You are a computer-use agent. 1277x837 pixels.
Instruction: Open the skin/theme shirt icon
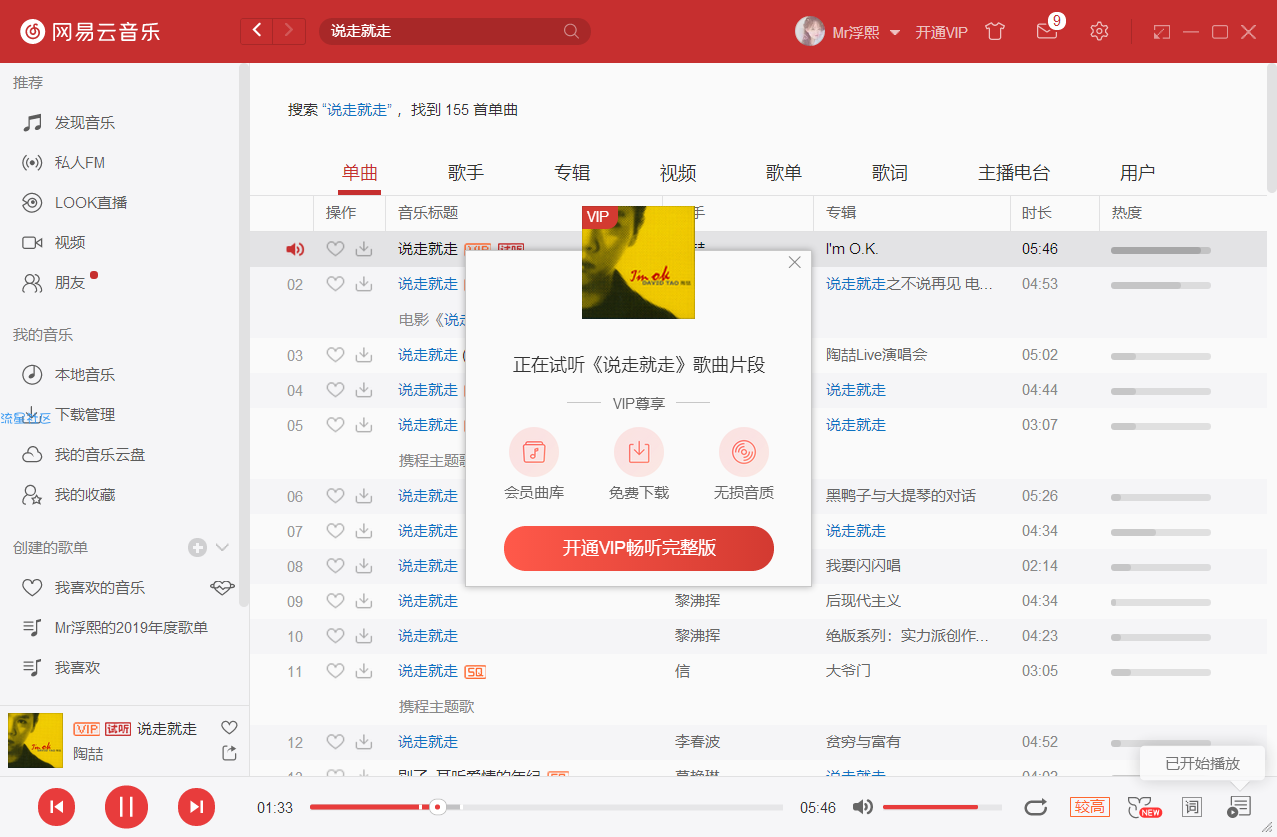[x=994, y=31]
